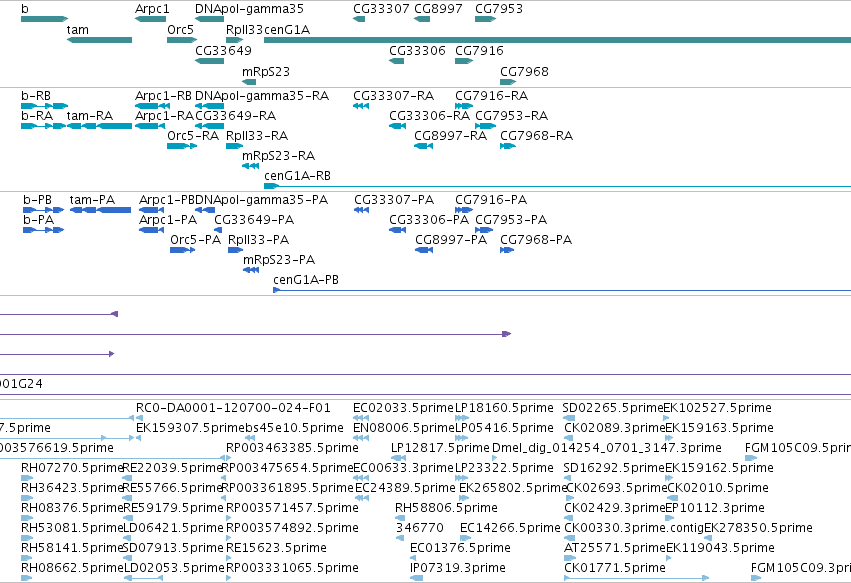Select the CG7968-PA protein feature
851x583 pixels.
[507, 250]
